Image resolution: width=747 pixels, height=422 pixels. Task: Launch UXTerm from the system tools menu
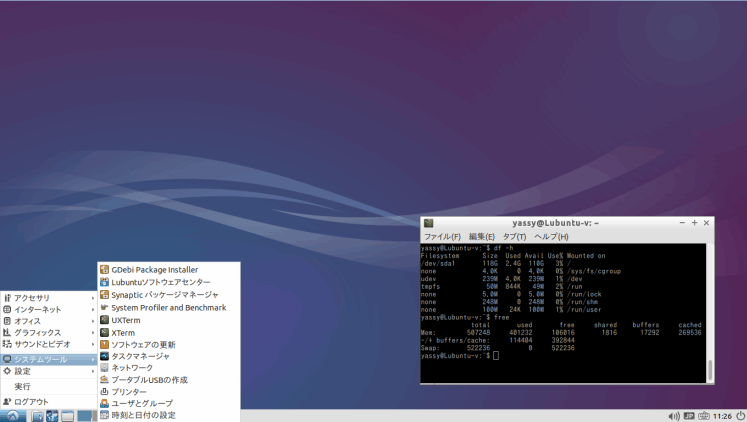coord(169,320)
